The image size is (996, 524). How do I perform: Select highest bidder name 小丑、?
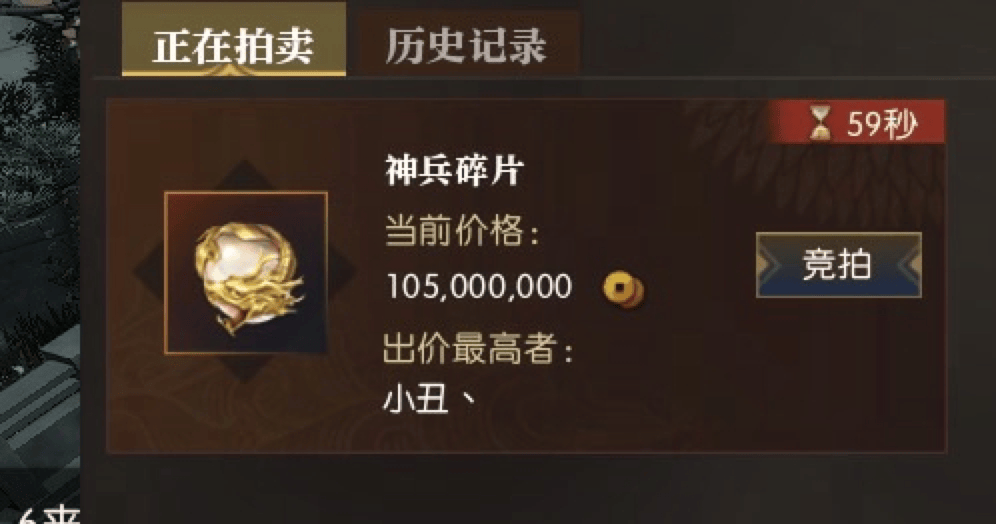431,400
